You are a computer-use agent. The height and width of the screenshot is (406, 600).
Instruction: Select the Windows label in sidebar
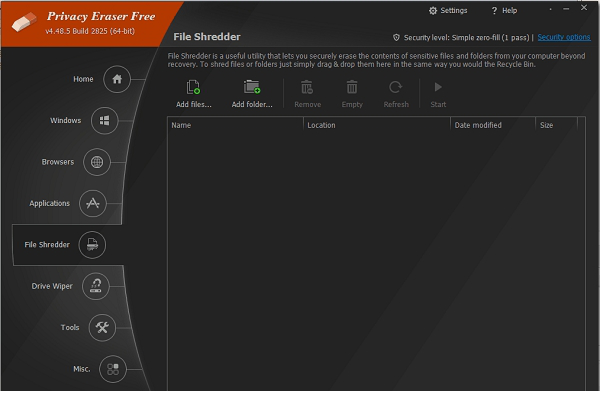tap(65, 121)
